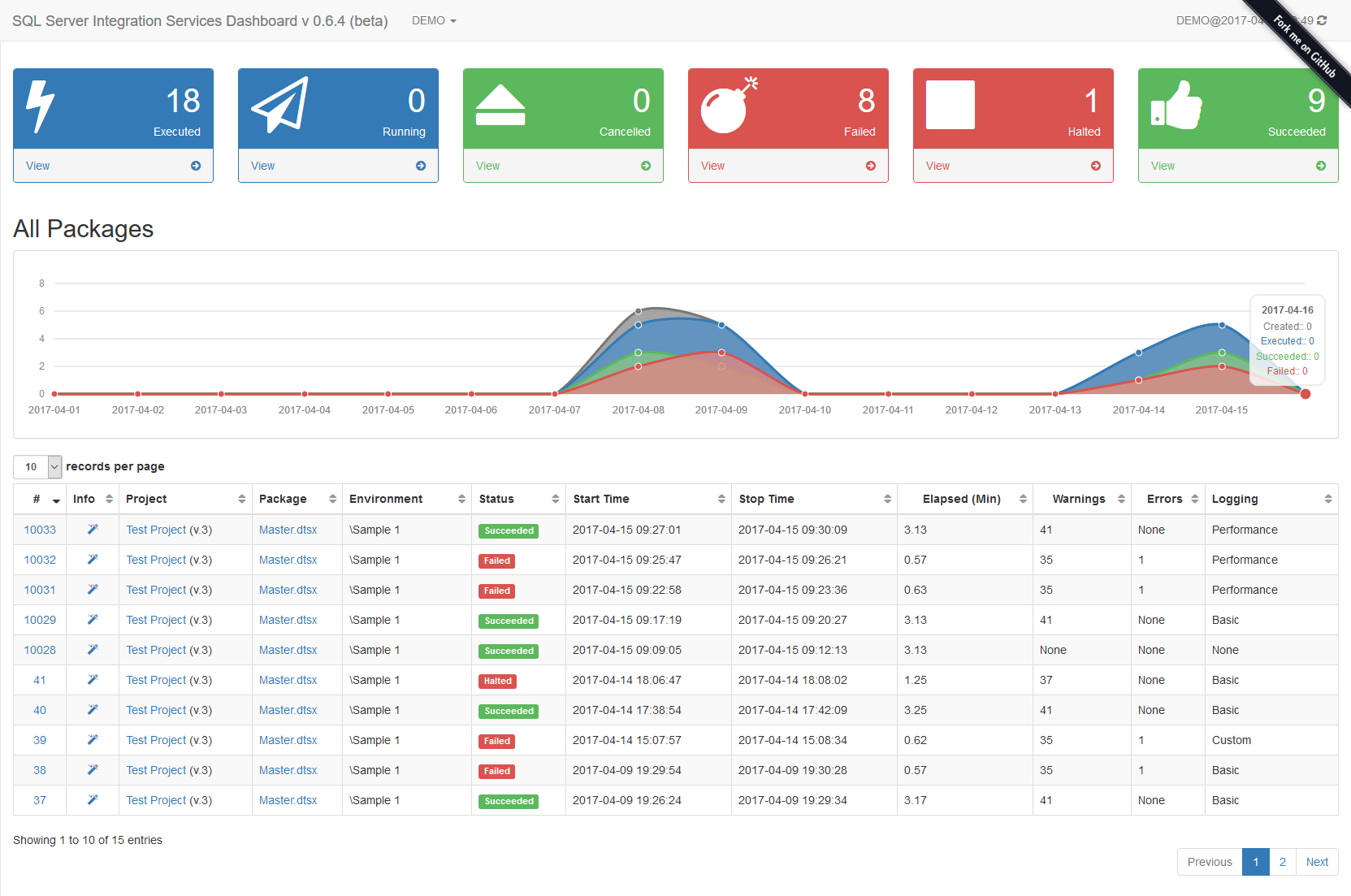Open the DEMO dropdown menu
This screenshot has height=896, width=1351.
(x=434, y=20)
